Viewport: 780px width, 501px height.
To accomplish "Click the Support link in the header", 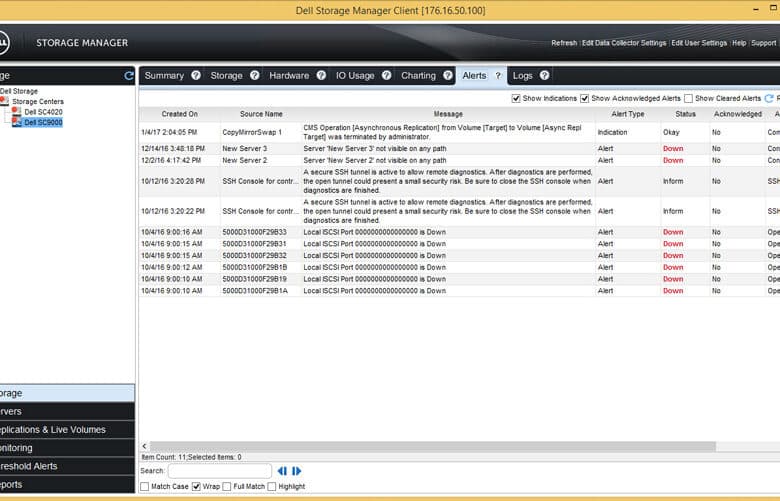I will pyautogui.click(x=764, y=43).
